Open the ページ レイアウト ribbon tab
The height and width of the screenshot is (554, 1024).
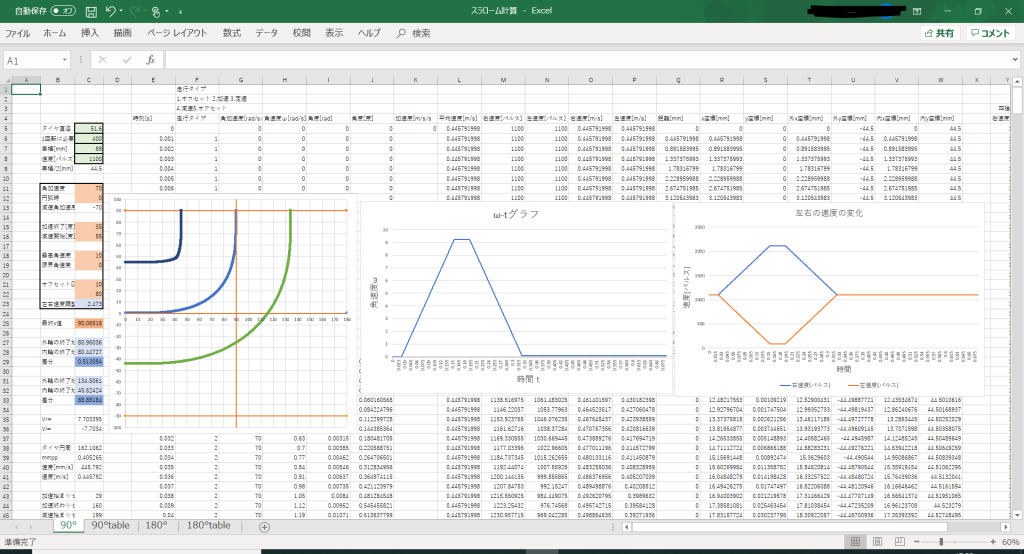point(177,33)
